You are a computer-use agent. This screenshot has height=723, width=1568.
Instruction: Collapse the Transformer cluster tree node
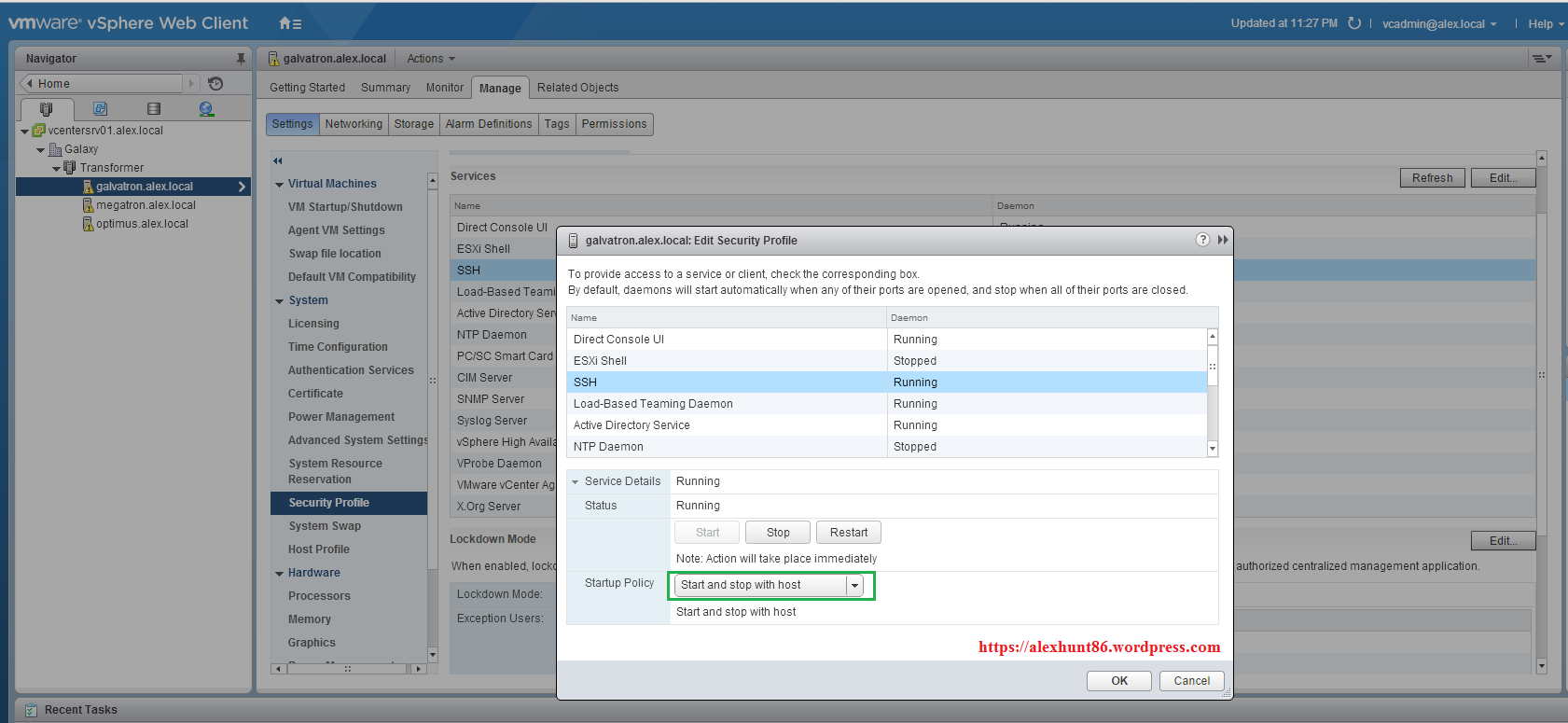(57, 169)
